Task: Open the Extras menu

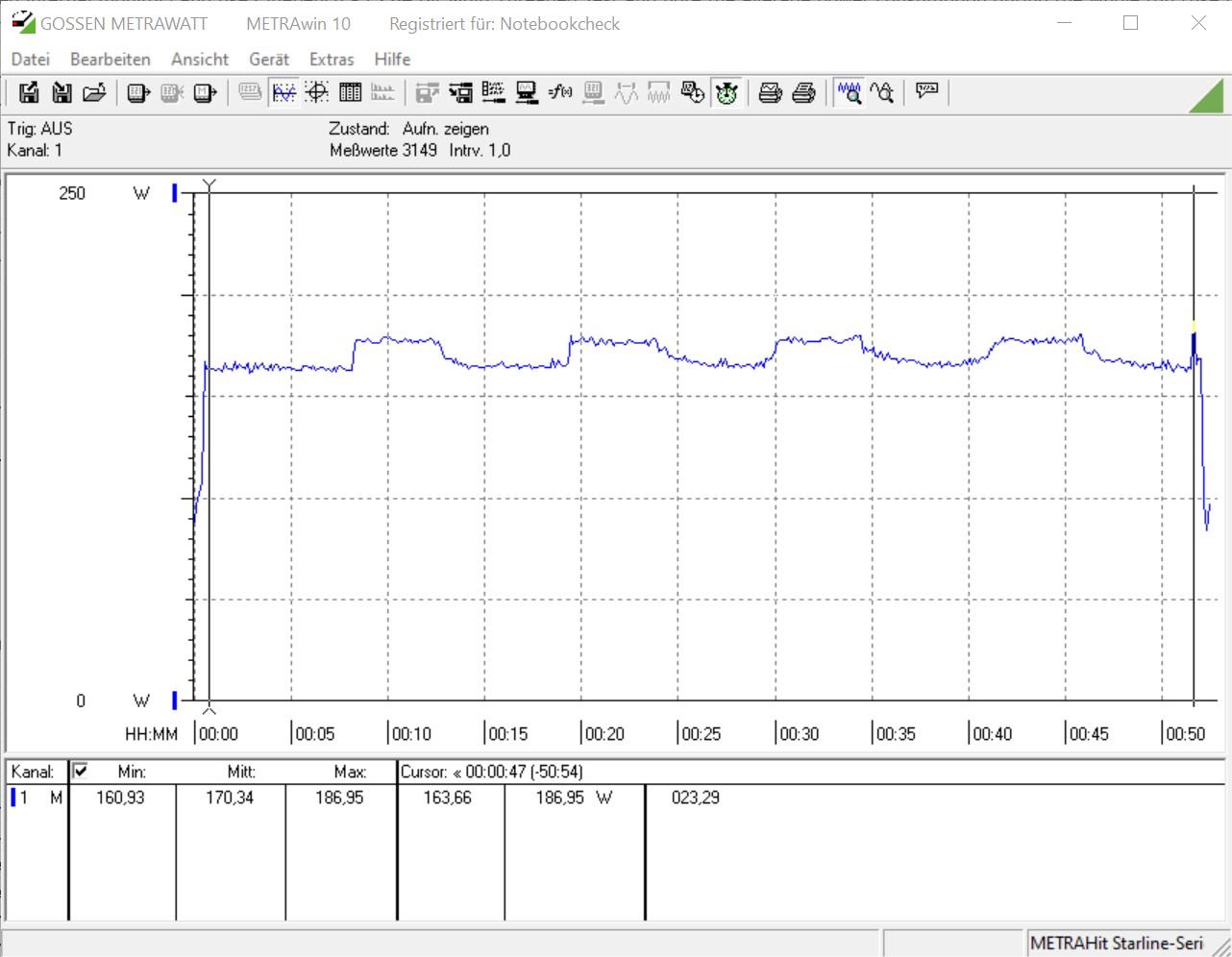Action: pyautogui.click(x=332, y=60)
